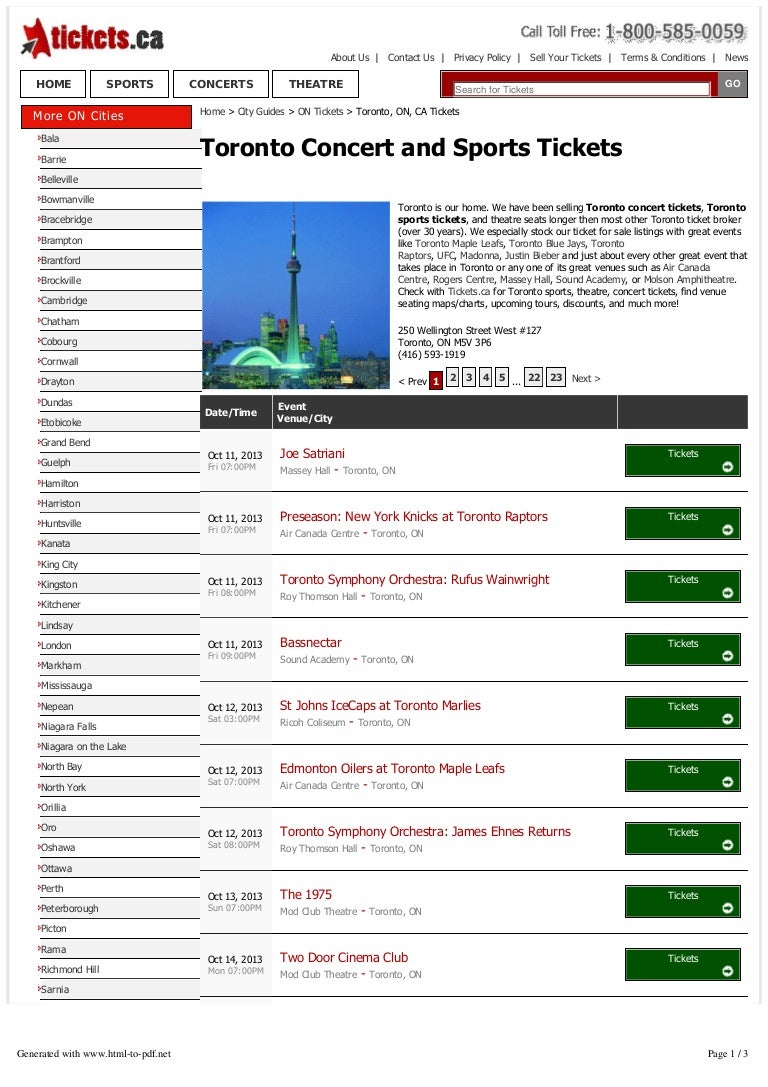Open the Bassnectar event
768x1087 pixels.
311,643
